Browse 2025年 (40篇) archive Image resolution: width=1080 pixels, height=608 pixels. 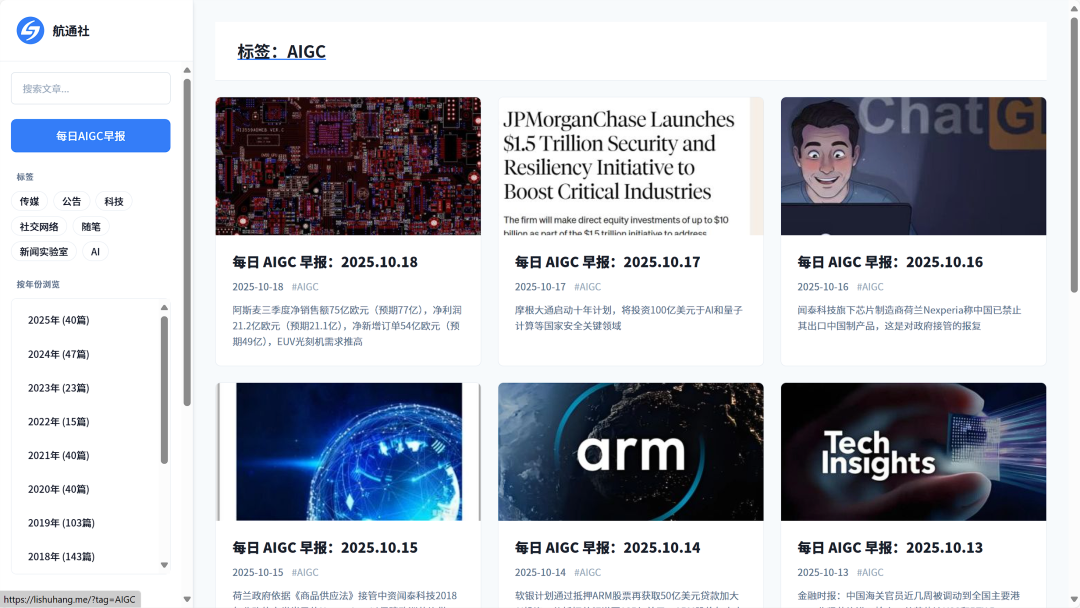[x=58, y=320]
